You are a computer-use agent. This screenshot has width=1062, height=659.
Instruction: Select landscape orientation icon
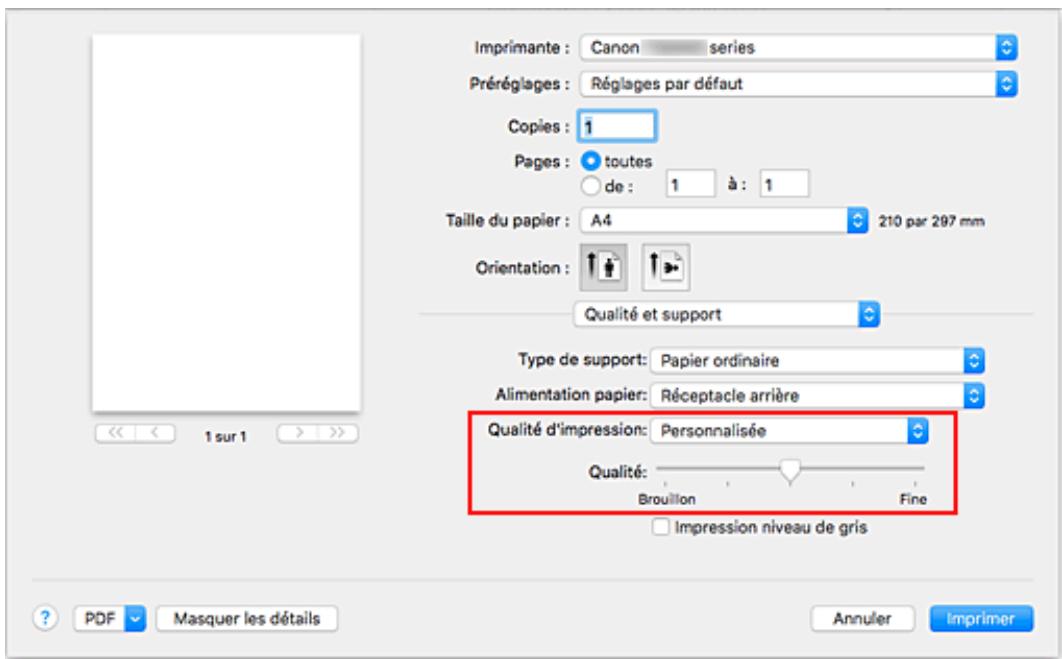click(666, 268)
